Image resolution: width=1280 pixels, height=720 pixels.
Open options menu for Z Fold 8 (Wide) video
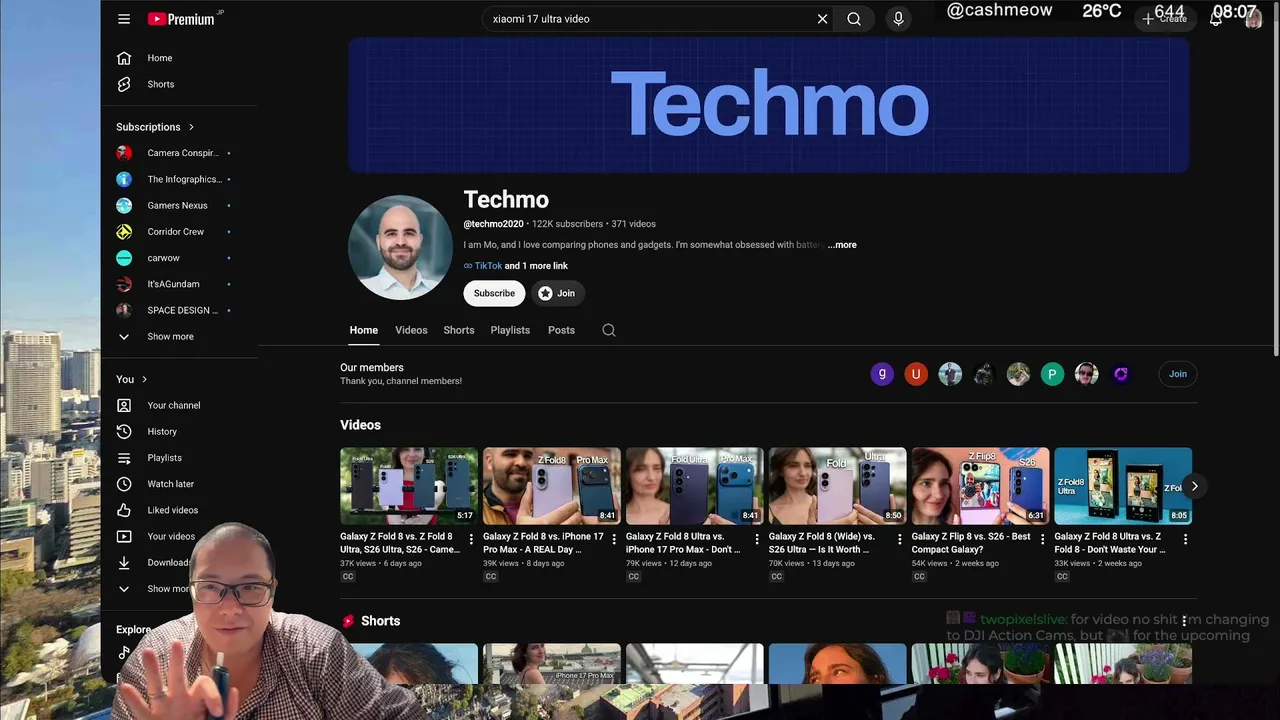pos(899,539)
